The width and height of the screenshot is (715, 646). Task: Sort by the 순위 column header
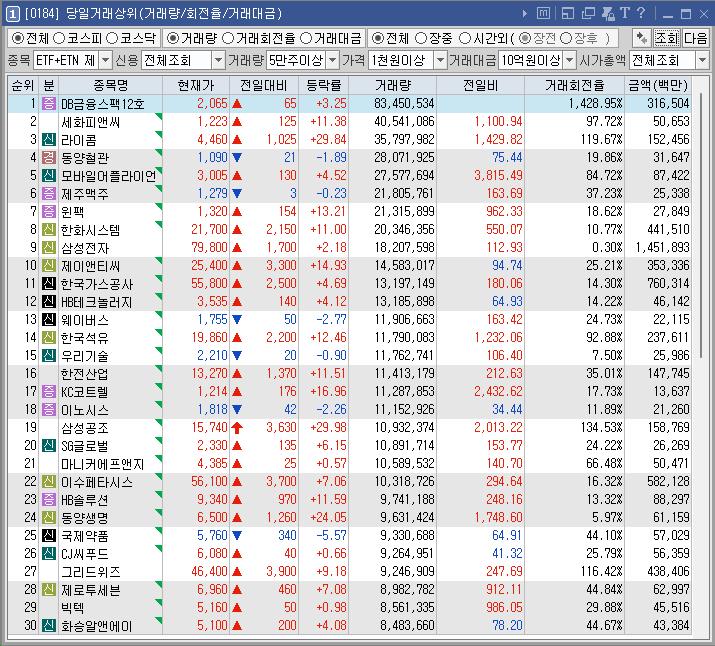coord(23,85)
